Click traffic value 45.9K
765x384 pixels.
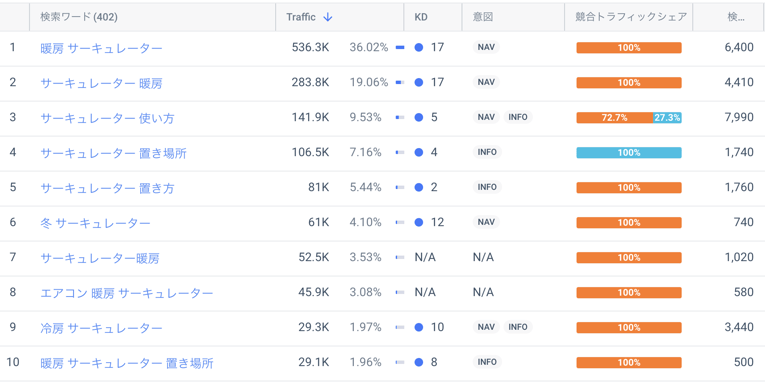click(x=314, y=292)
